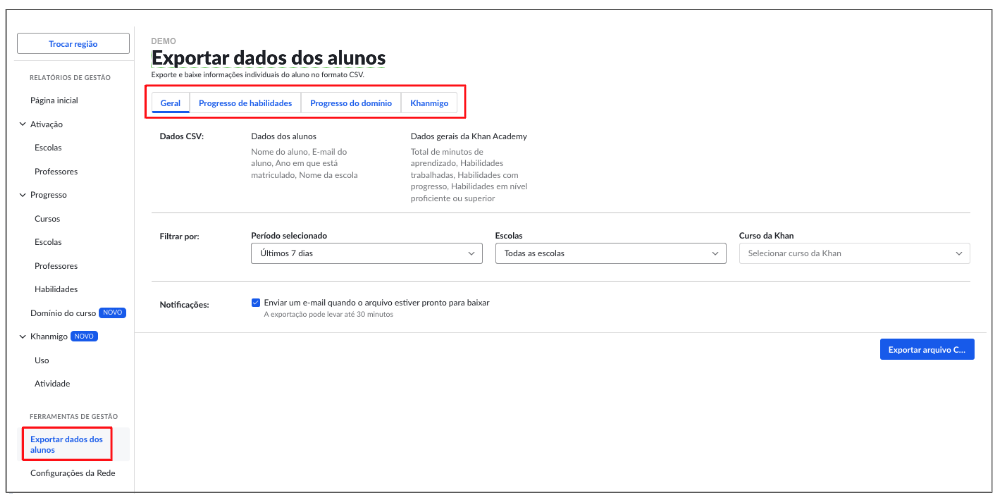Open Uso under Khanmigo
The image size is (1000, 504).
(x=42, y=360)
